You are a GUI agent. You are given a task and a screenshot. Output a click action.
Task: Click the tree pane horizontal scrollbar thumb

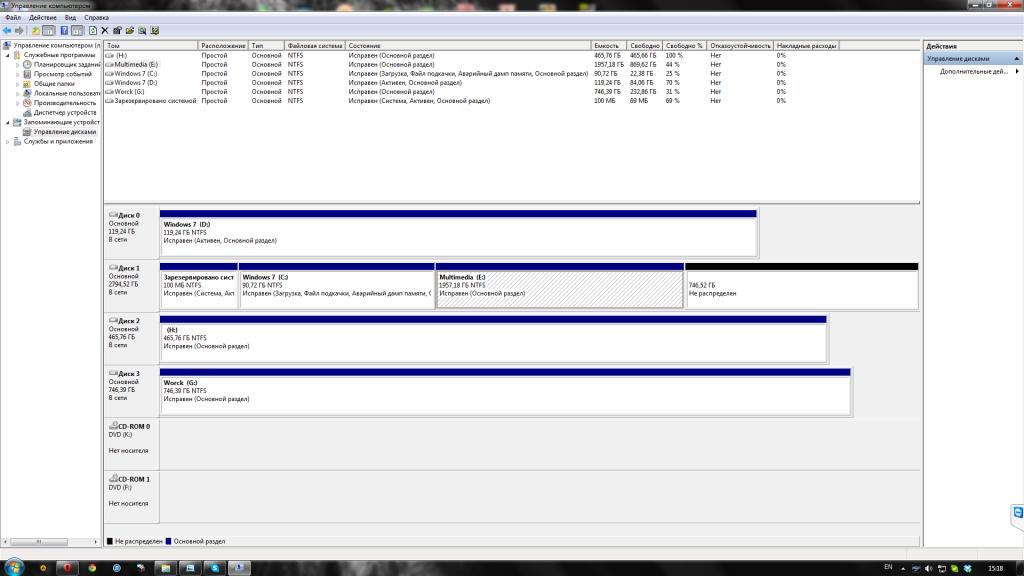(x=39, y=541)
